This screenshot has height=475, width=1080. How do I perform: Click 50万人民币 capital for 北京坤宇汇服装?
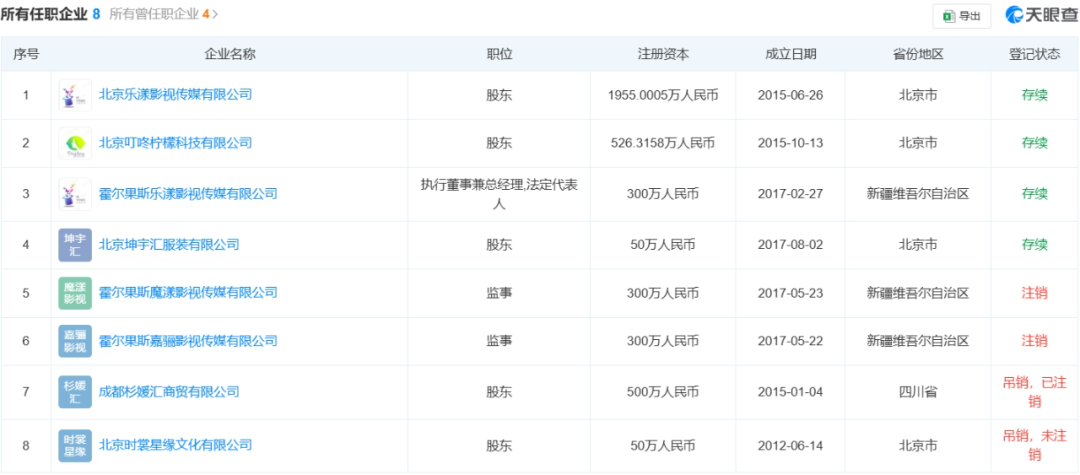tap(663, 244)
